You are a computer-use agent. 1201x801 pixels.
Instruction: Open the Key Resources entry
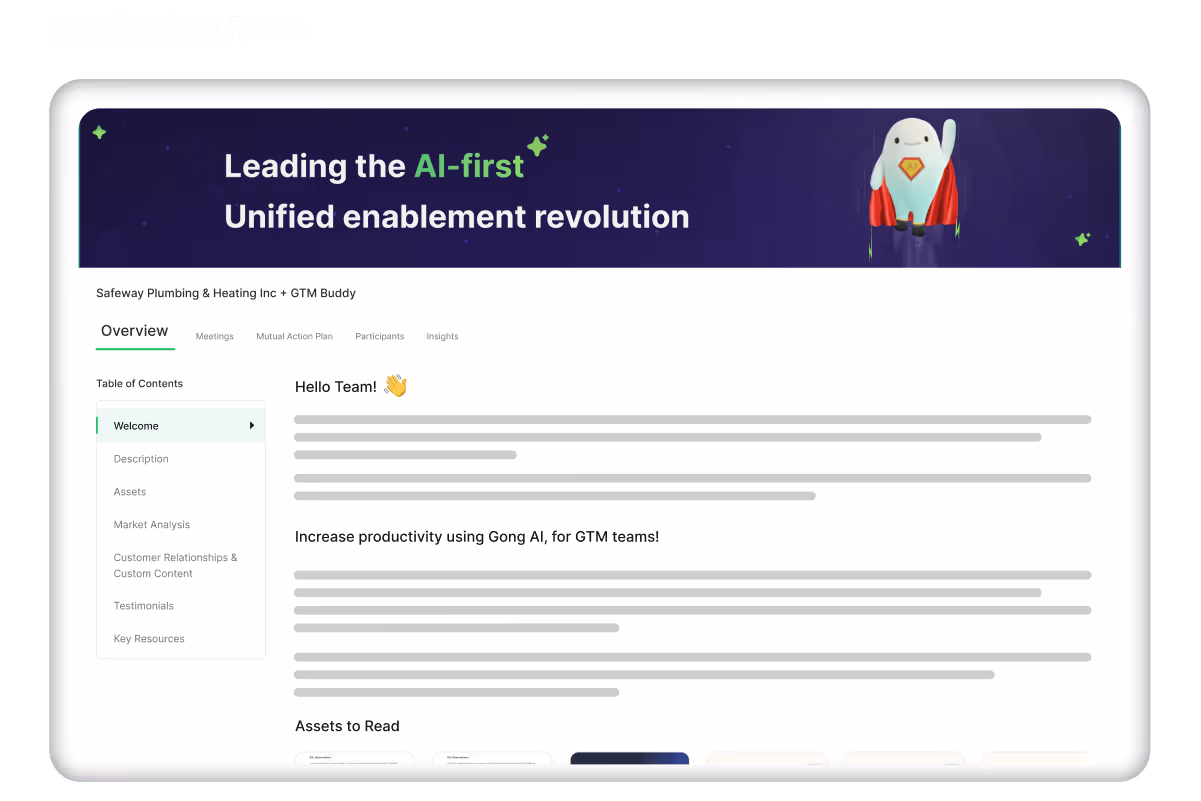tap(149, 639)
